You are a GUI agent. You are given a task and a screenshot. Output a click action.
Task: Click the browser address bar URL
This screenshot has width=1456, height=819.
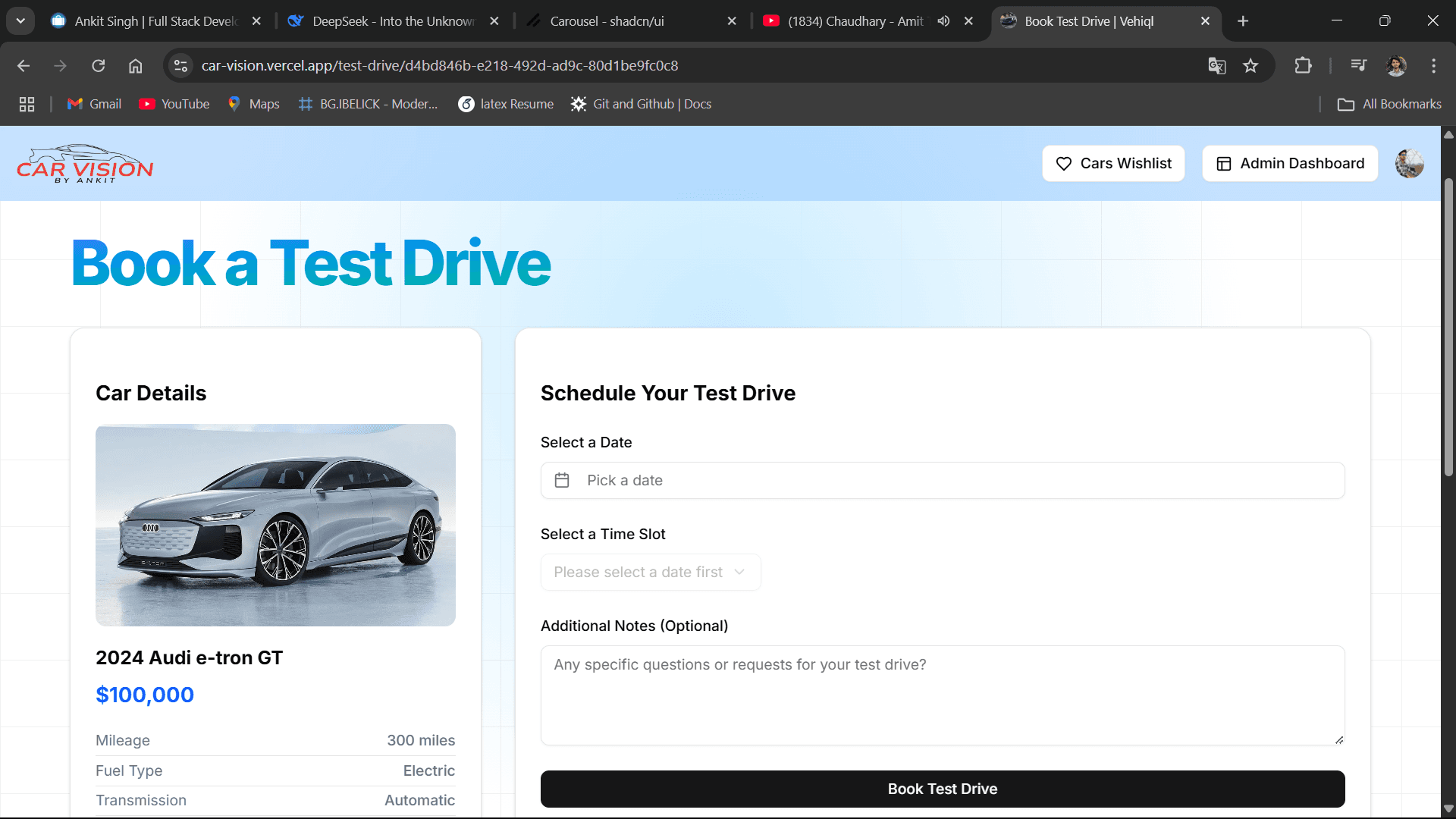[440, 66]
